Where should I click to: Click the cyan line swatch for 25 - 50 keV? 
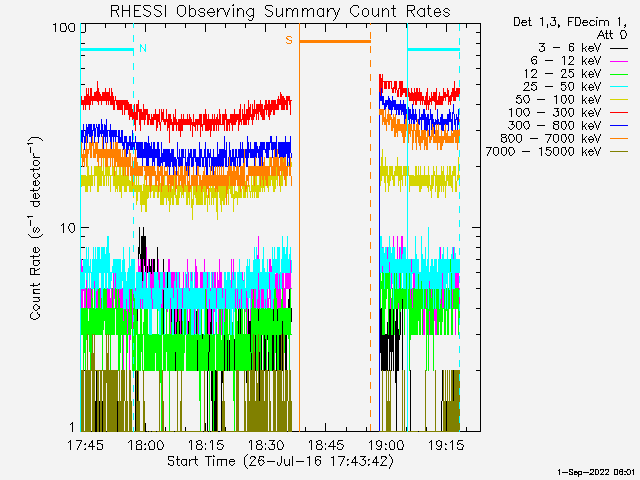coord(619,87)
